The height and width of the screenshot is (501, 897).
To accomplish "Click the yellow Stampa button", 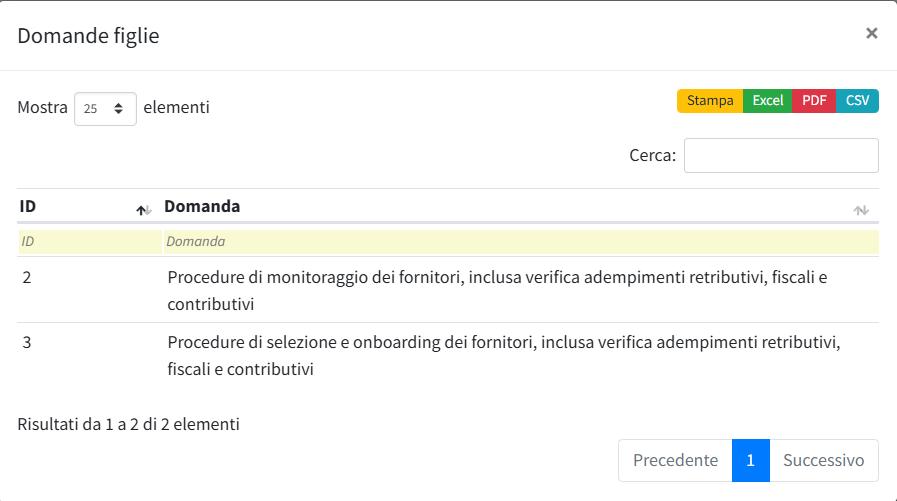I will (710, 101).
